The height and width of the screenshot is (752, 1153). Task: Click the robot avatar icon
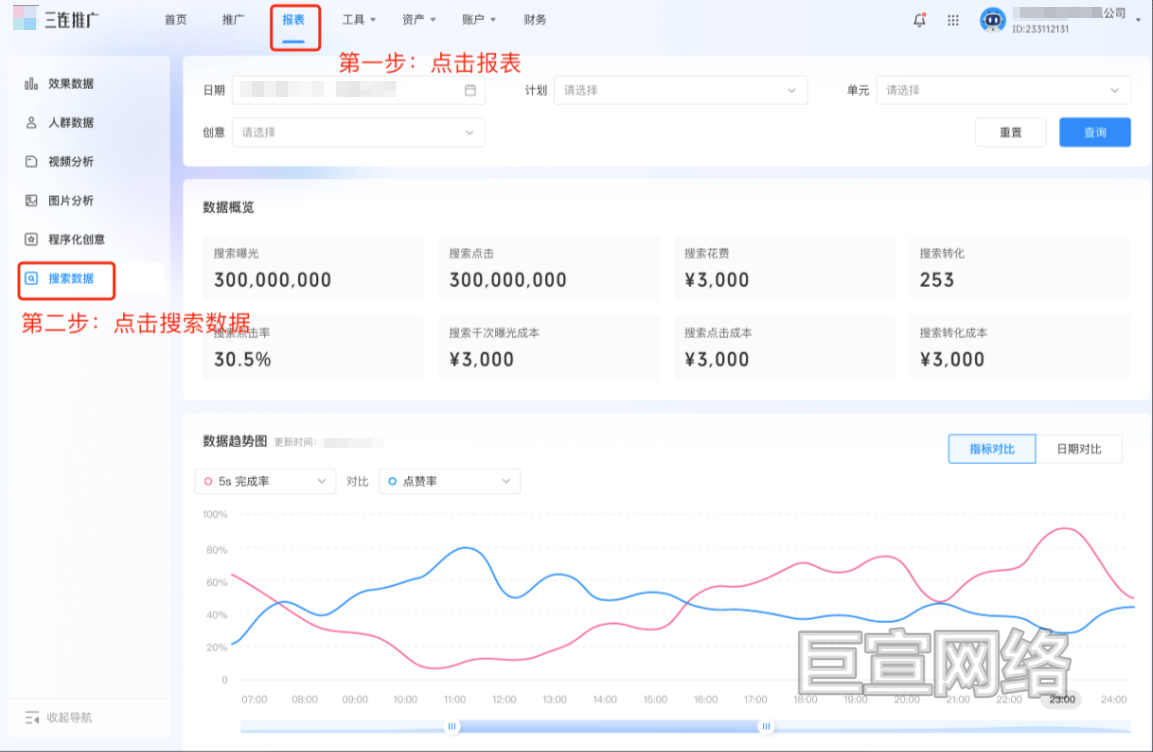pyautogui.click(x=992, y=20)
